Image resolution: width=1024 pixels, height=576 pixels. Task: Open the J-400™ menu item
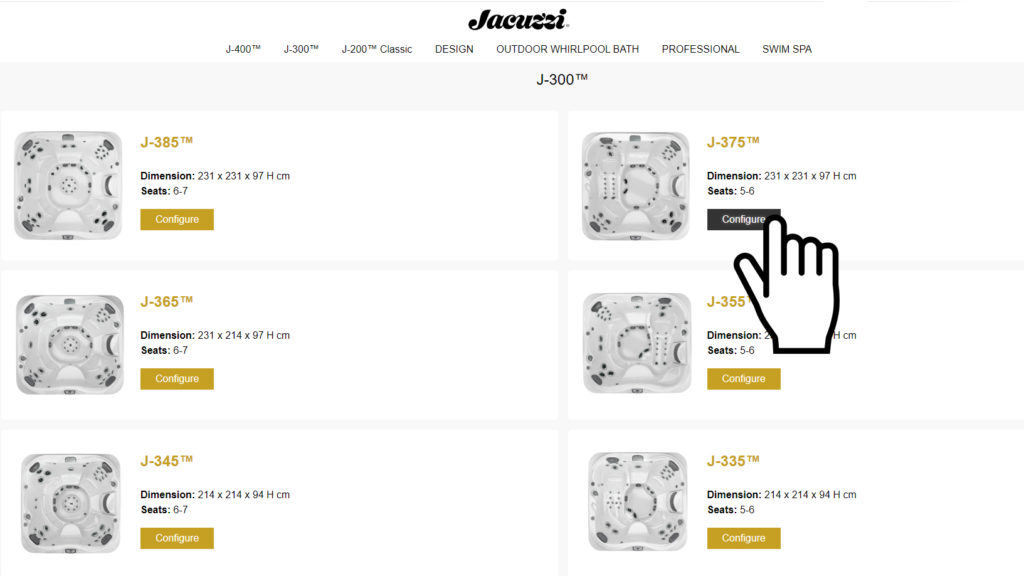click(243, 49)
